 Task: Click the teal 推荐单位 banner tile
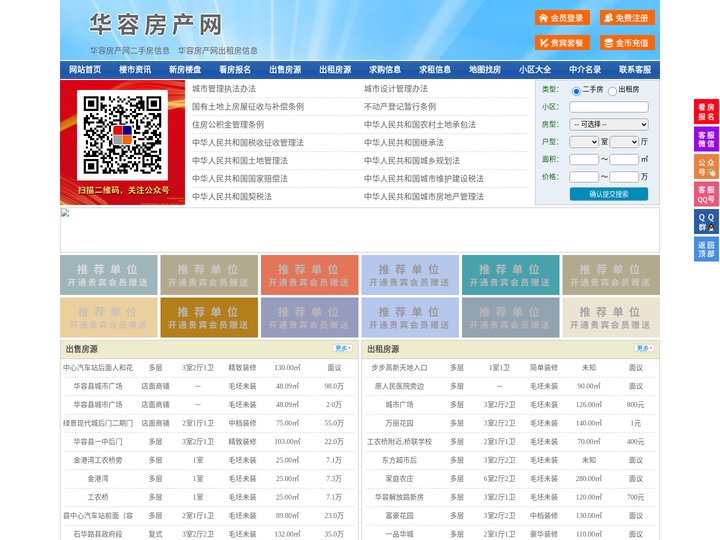(511, 275)
